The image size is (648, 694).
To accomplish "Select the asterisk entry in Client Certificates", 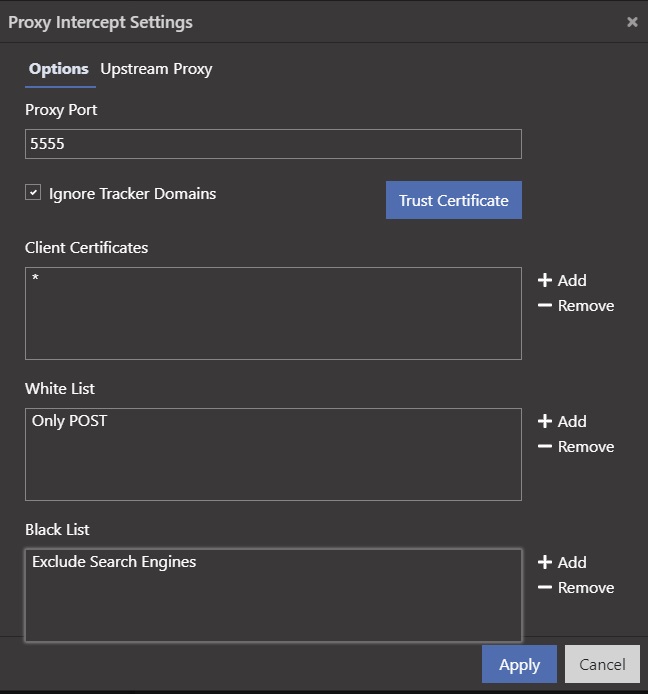I will pyautogui.click(x=36, y=279).
